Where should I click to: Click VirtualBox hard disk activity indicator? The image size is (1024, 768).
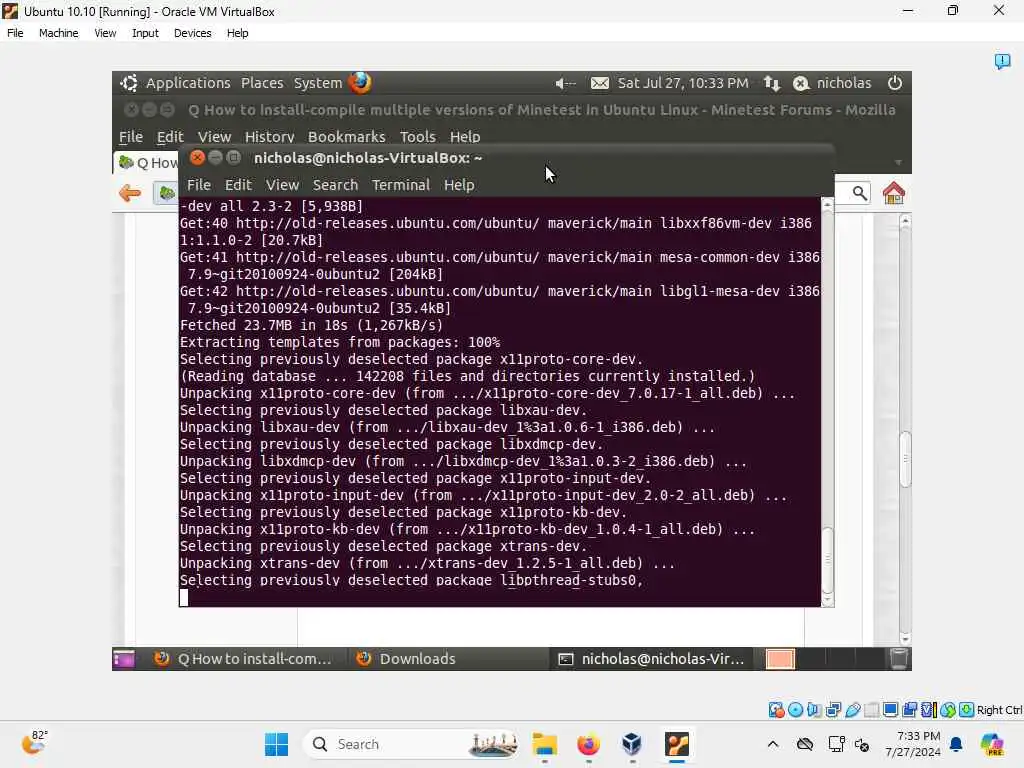776,710
